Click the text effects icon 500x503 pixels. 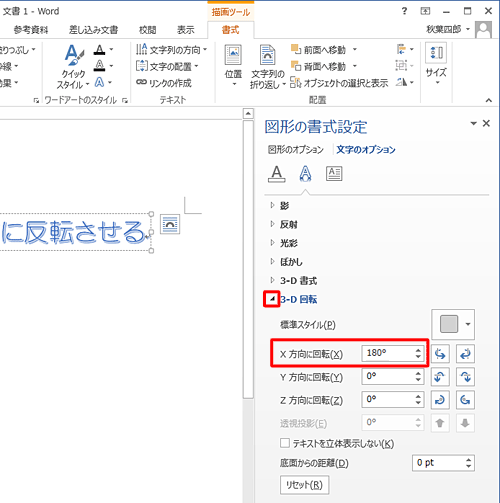point(99,82)
